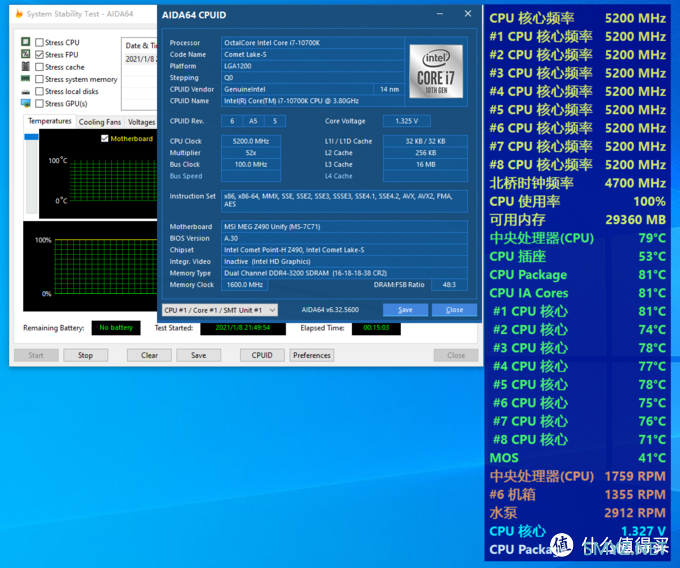The height and width of the screenshot is (568, 680).
Task: Switch to the Cooling Fans tab
Action: (x=100, y=122)
